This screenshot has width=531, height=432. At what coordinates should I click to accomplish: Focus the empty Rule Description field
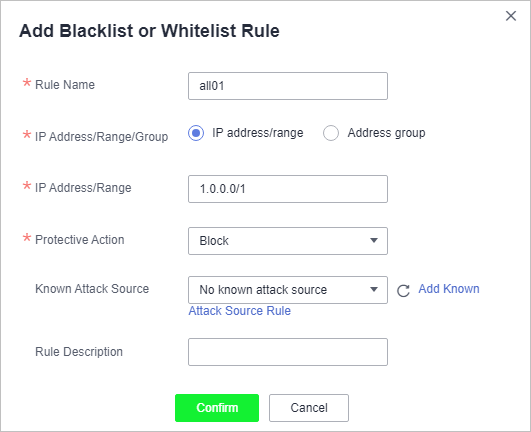288,352
